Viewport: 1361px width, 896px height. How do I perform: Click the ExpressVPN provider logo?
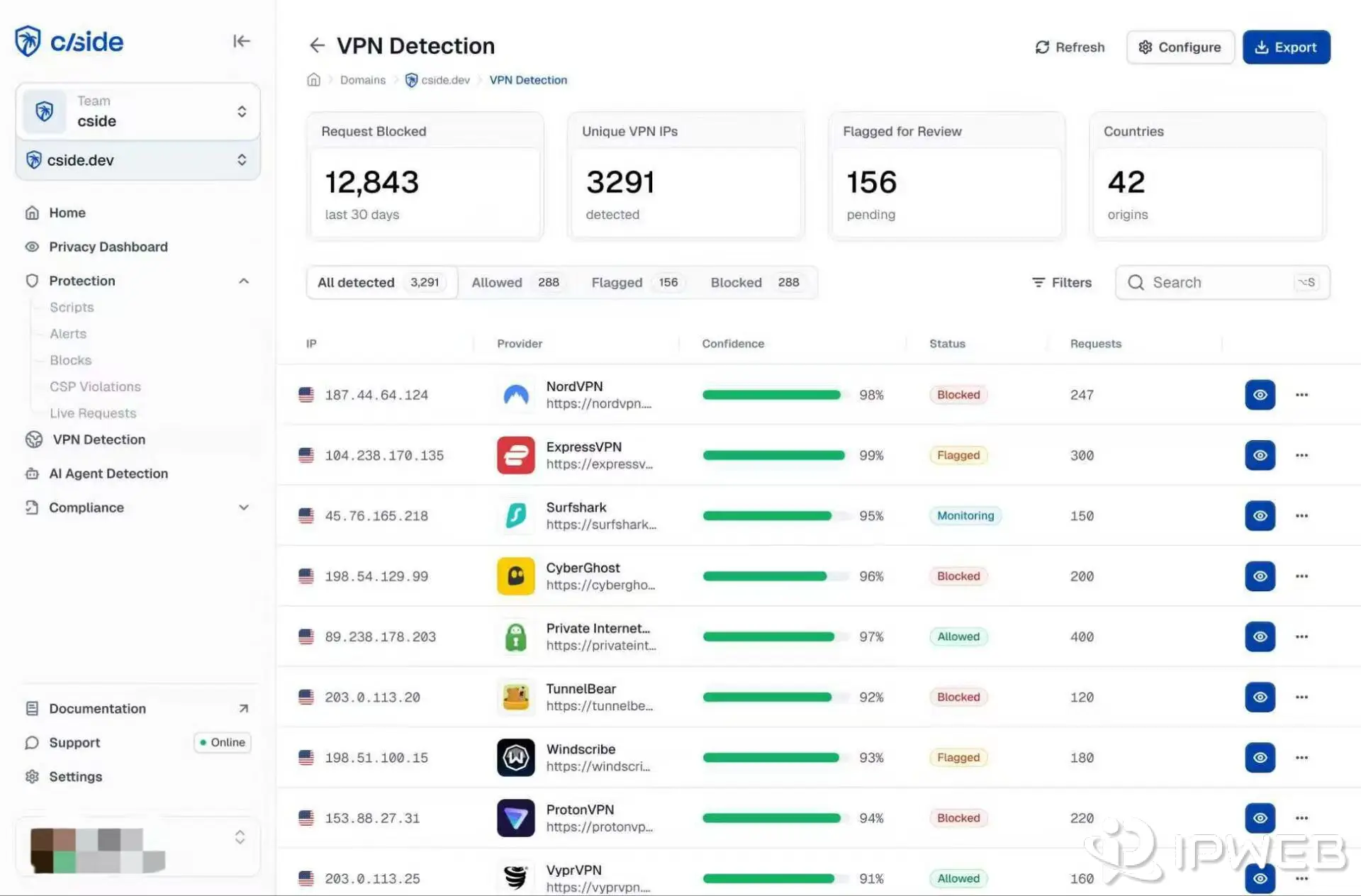(x=515, y=455)
